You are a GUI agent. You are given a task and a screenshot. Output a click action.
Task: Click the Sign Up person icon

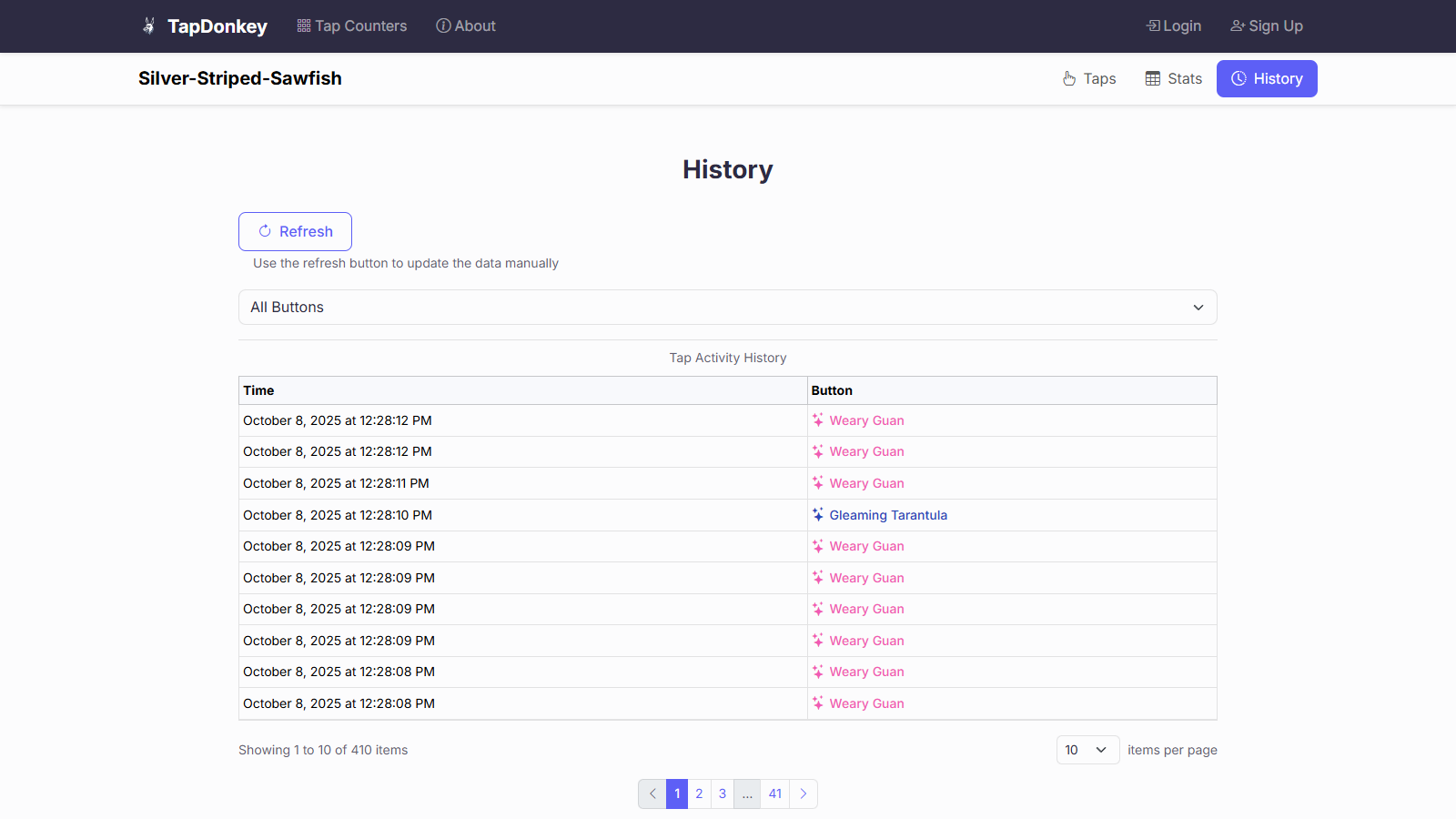click(x=1238, y=25)
